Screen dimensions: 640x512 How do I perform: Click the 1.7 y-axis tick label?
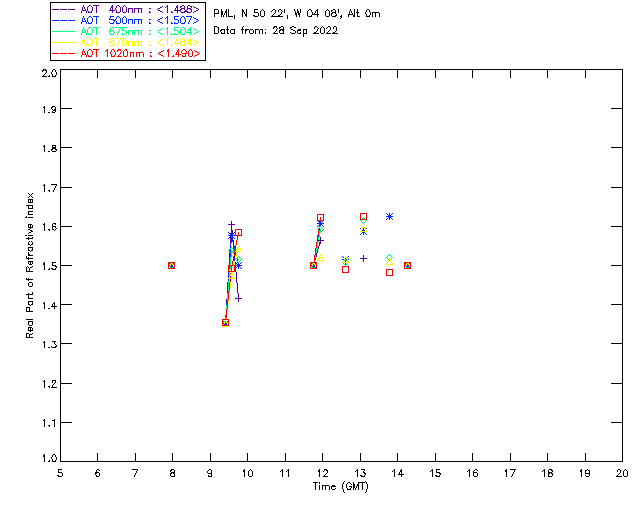coord(49,188)
